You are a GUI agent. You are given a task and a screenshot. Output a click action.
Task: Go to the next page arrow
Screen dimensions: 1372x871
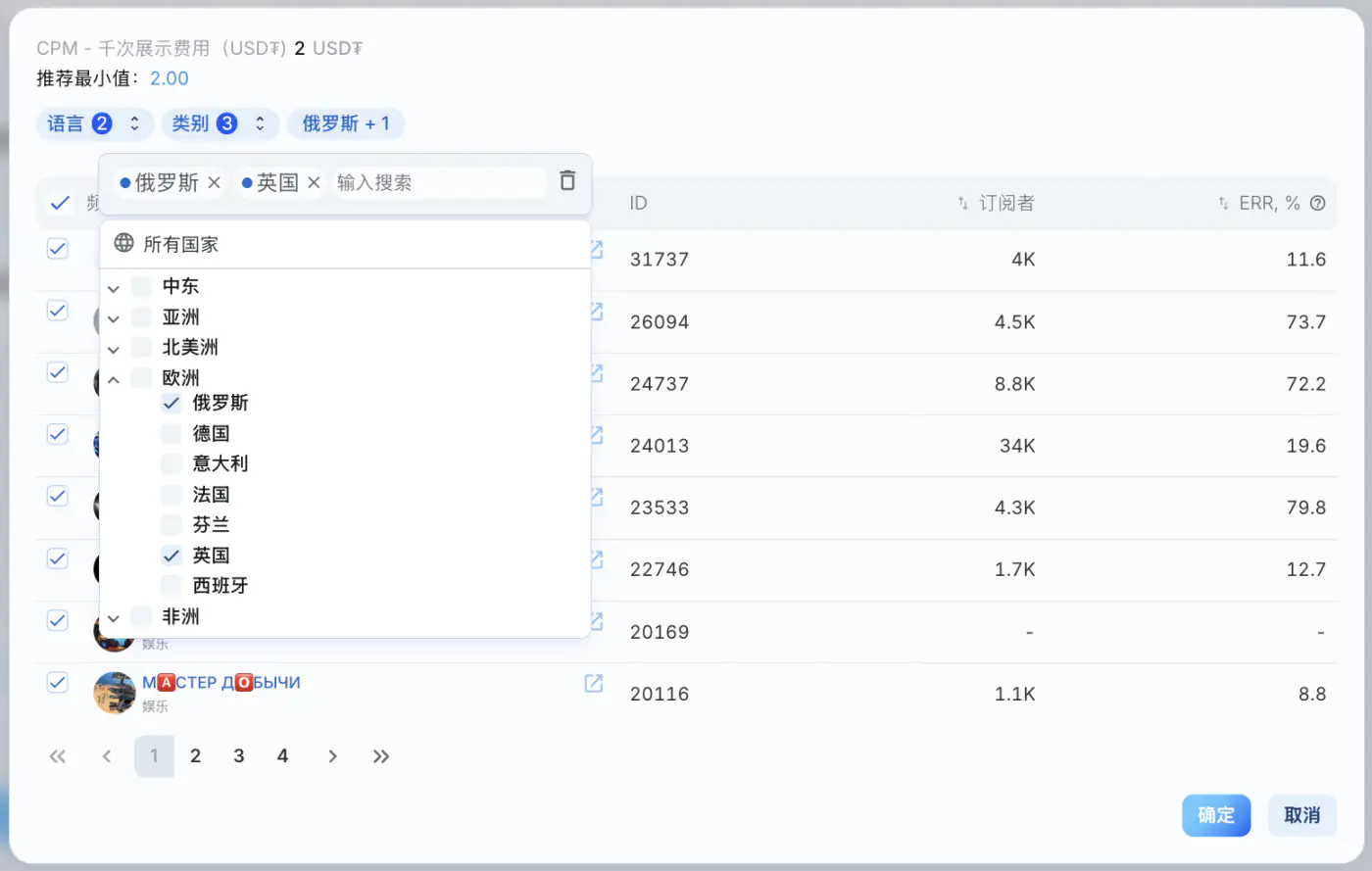pyautogui.click(x=333, y=756)
